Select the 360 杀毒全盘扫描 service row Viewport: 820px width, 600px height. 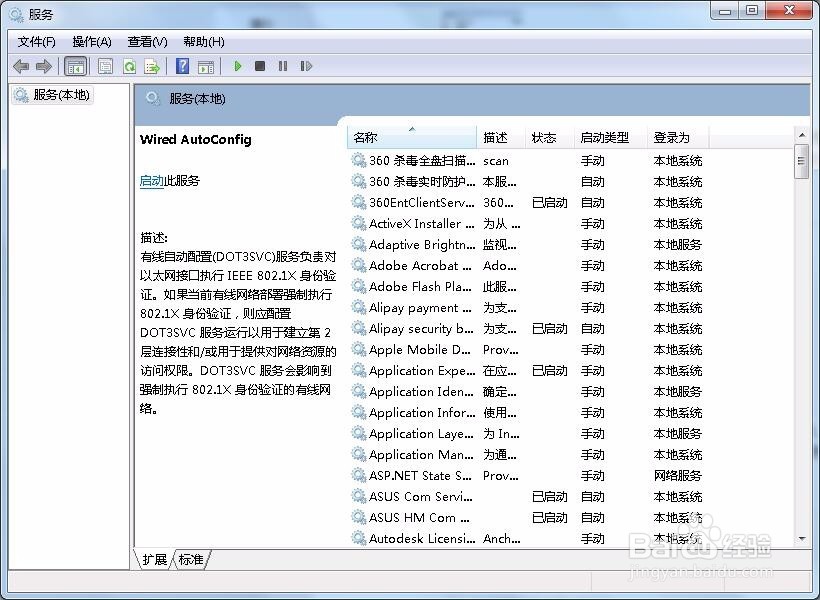tap(527, 161)
